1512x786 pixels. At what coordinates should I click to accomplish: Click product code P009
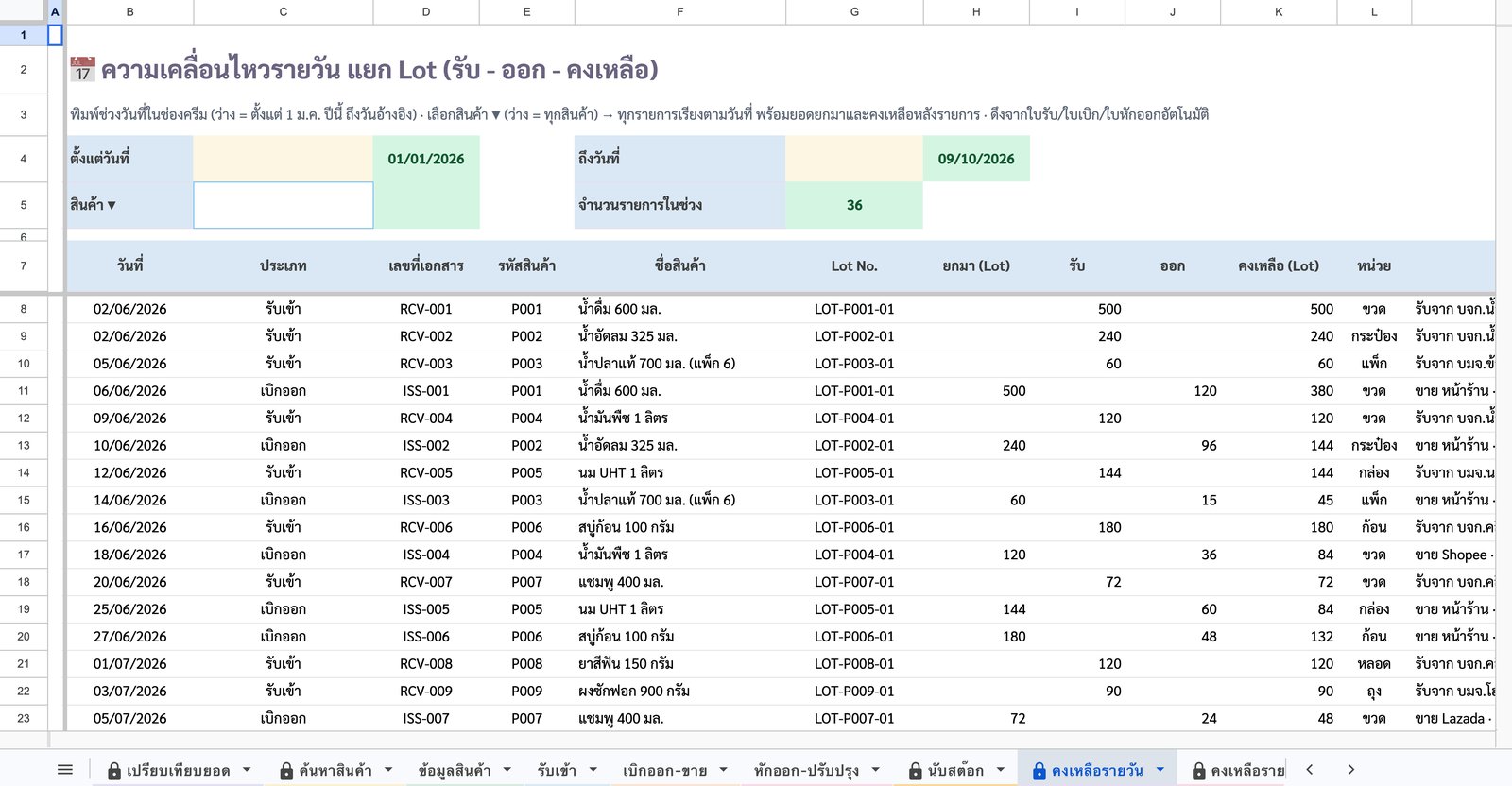click(x=527, y=692)
